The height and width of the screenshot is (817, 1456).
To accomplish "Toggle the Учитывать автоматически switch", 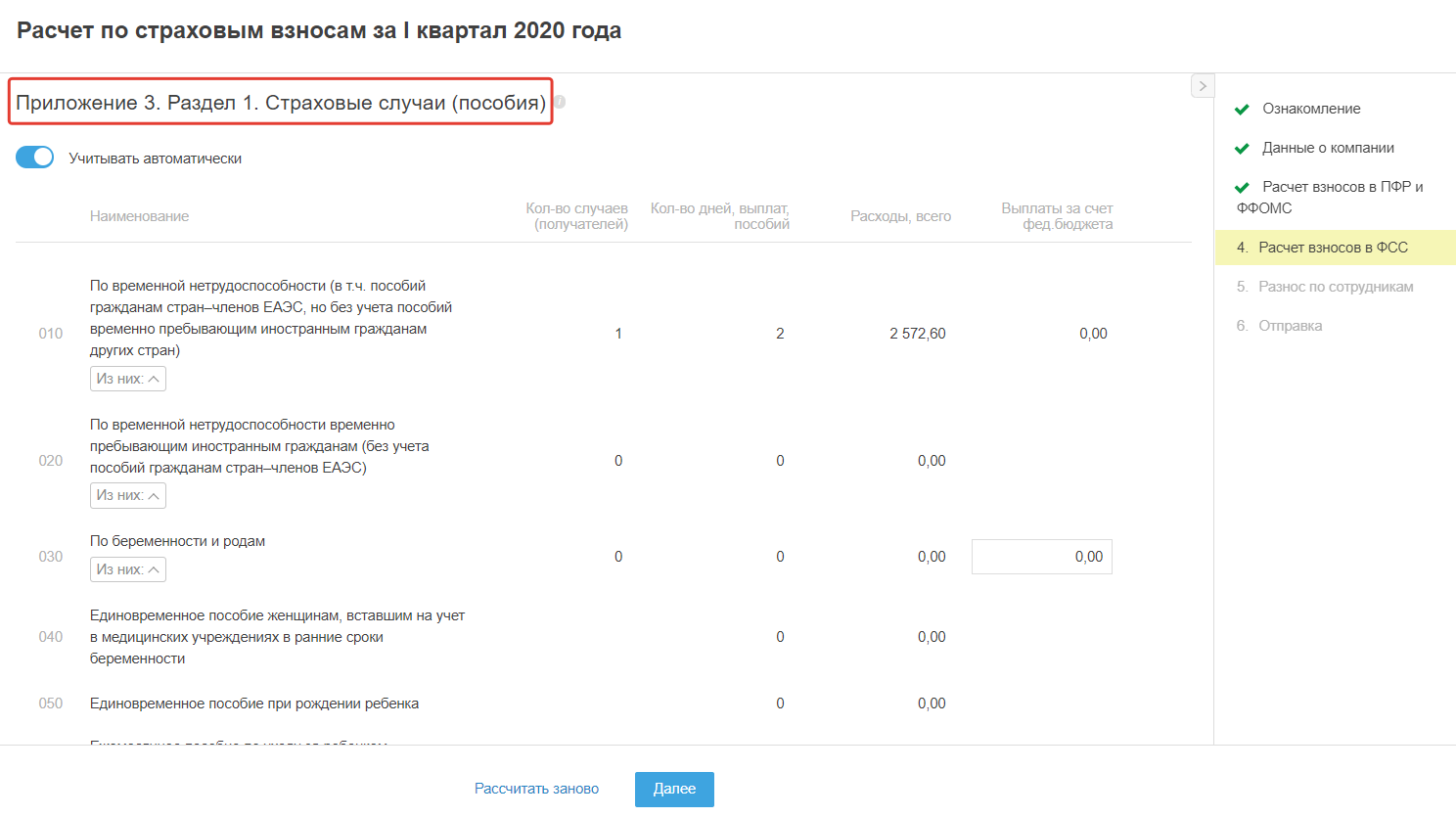I will 35,158.
